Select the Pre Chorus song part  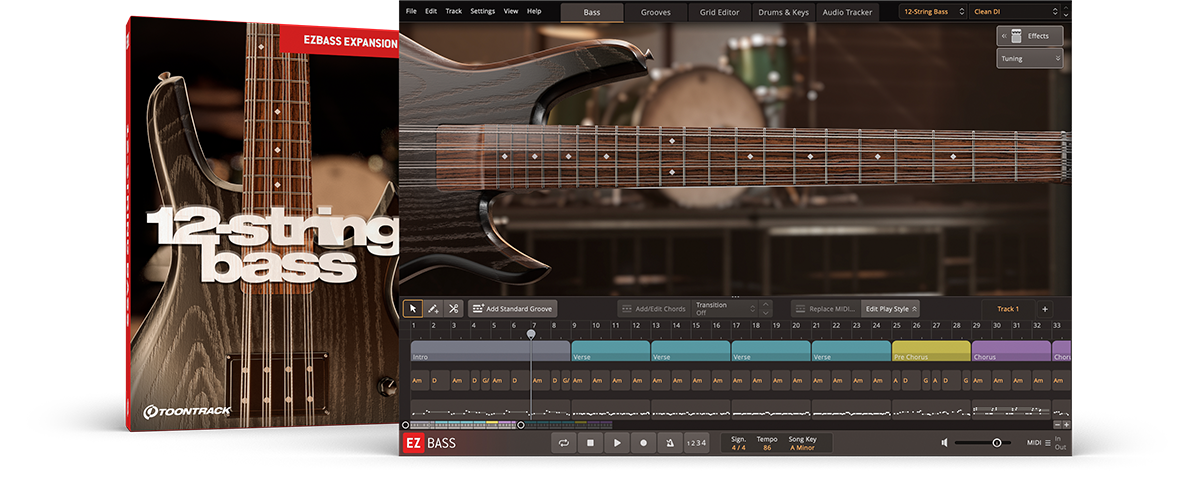pyautogui.click(x=931, y=351)
